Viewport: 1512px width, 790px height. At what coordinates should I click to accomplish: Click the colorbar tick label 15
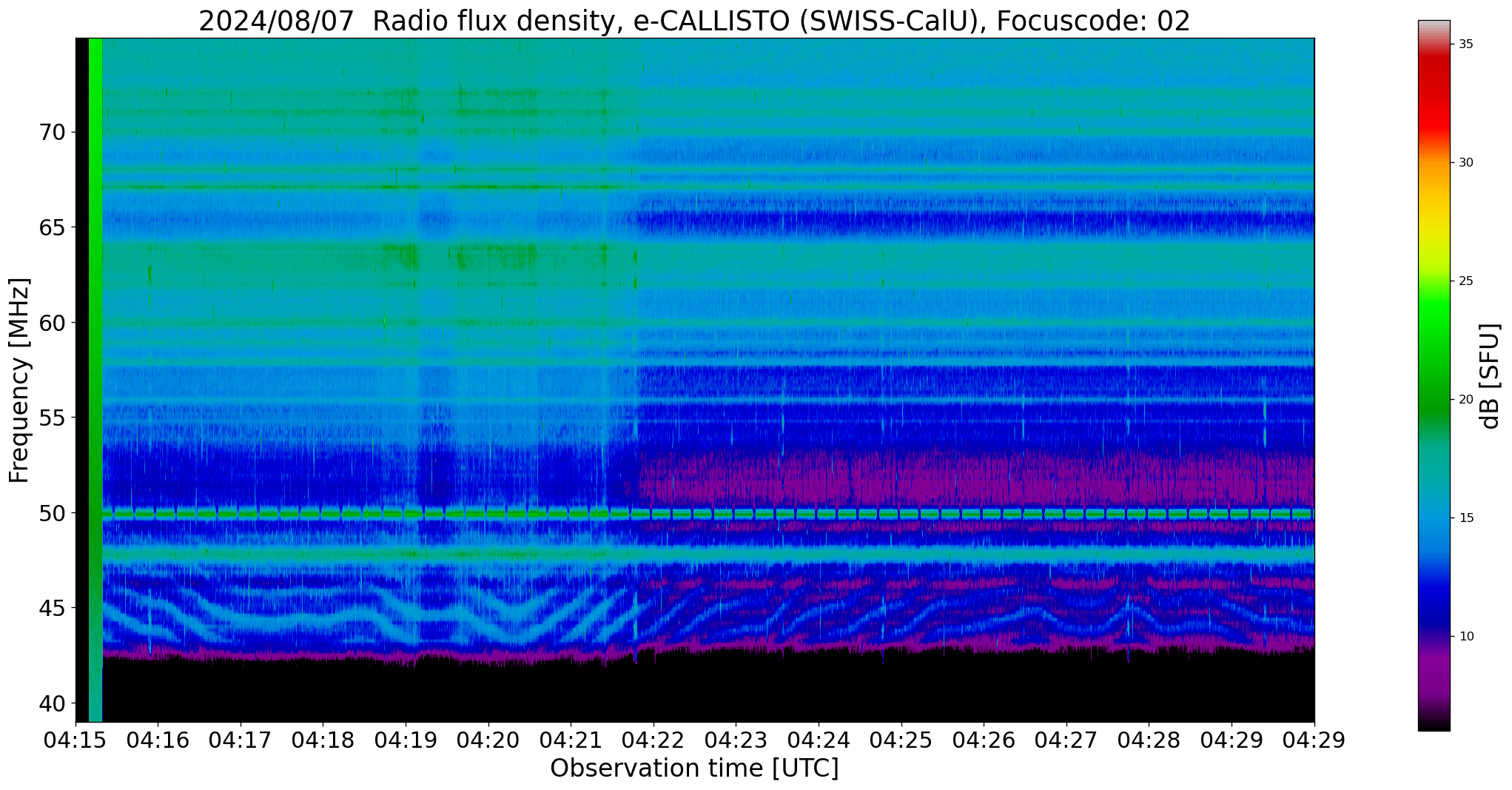[x=1465, y=518]
